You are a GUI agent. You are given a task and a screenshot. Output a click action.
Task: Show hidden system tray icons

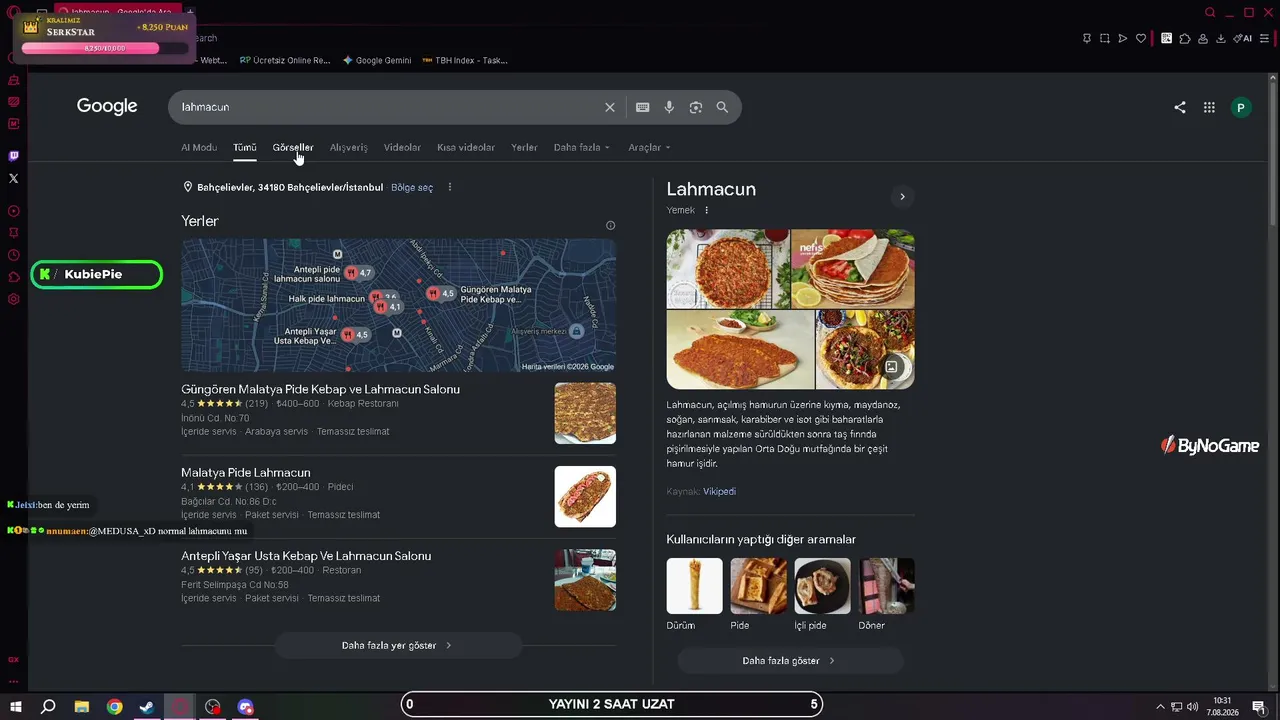pyautogui.click(x=1161, y=707)
